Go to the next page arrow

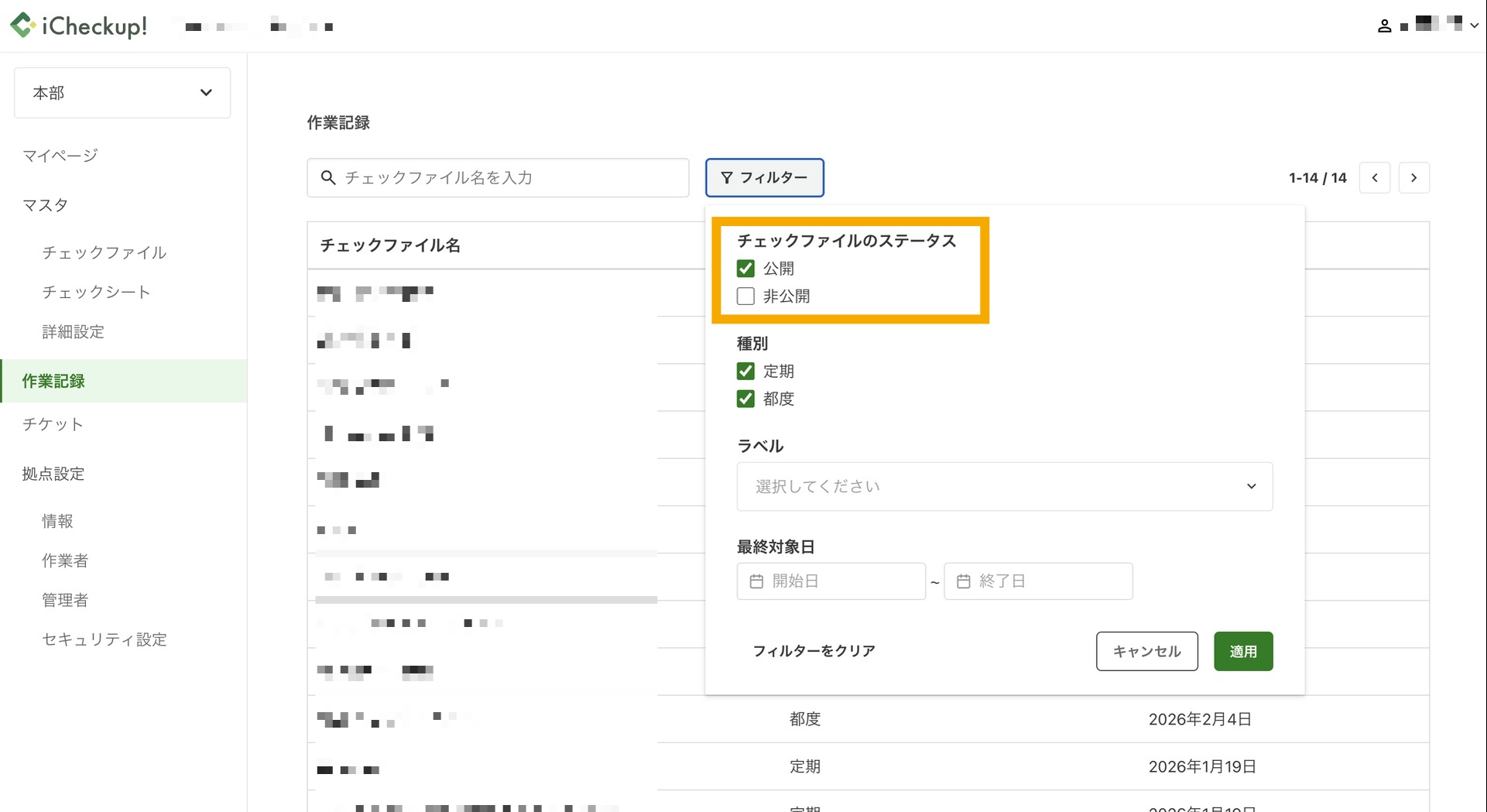1413,178
